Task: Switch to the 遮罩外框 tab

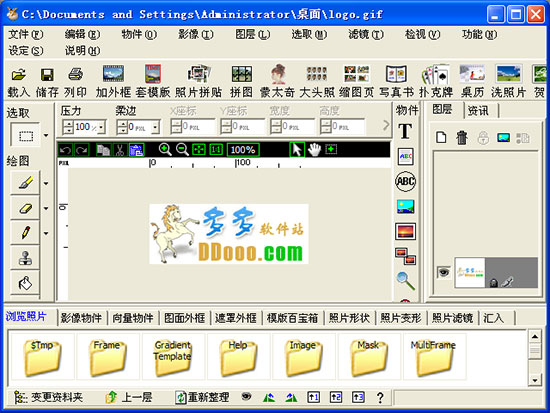Action: point(236,318)
